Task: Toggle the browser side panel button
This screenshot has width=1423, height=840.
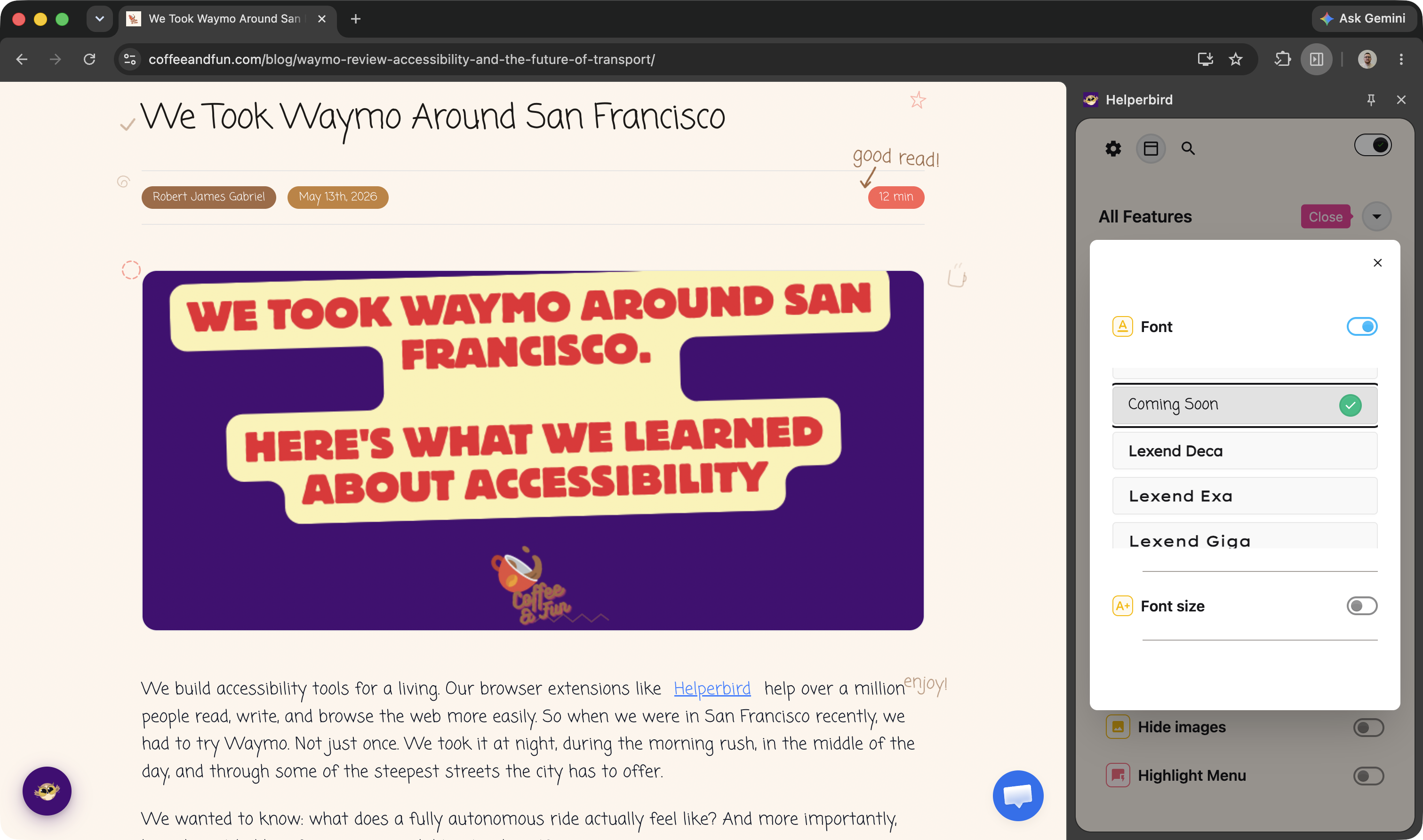Action: coord(1317,59)
